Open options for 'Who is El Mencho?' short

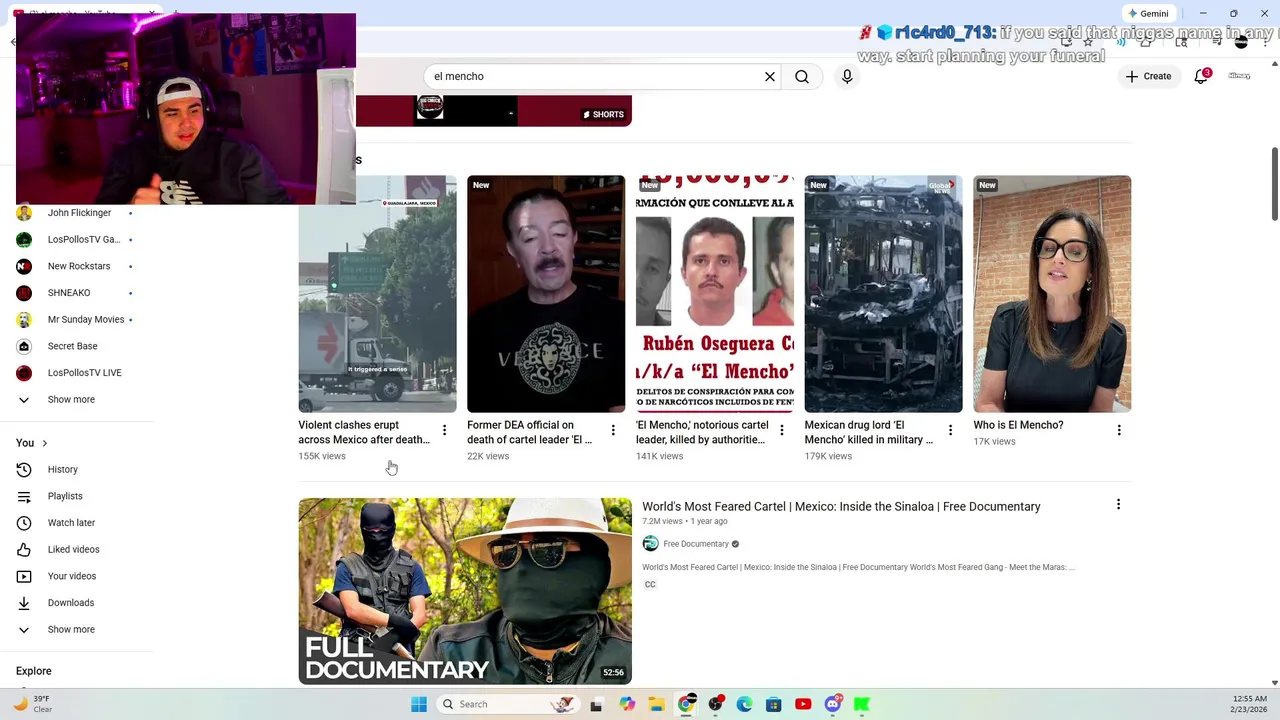[1119, 430]
